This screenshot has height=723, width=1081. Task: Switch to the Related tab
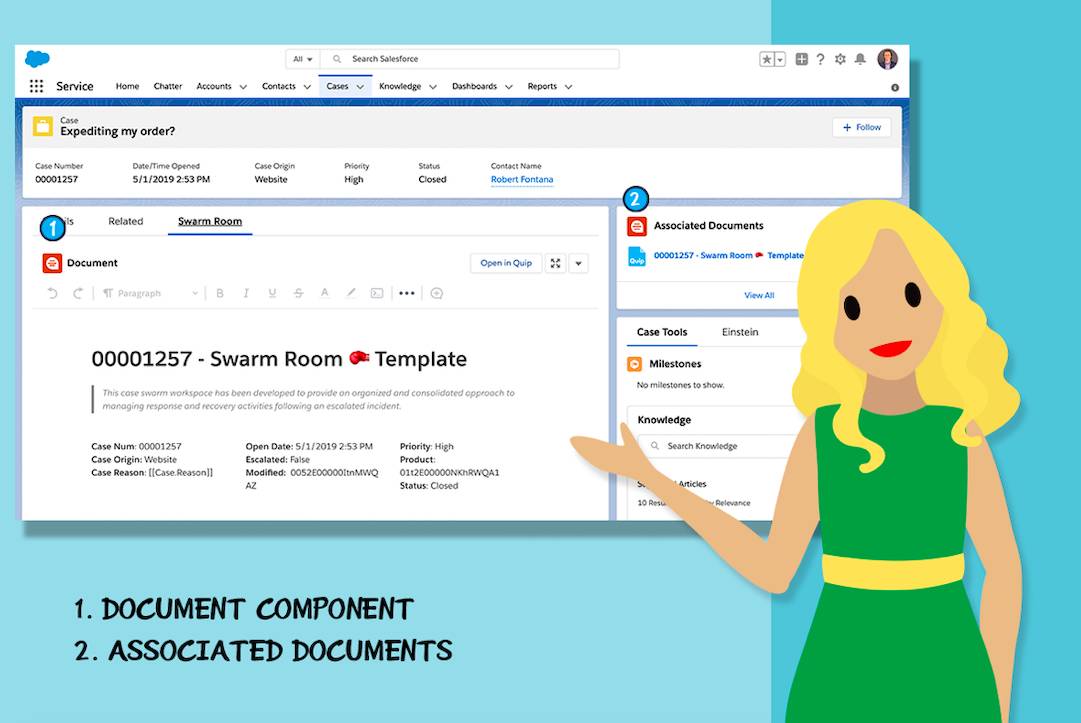tap(125, 221)
